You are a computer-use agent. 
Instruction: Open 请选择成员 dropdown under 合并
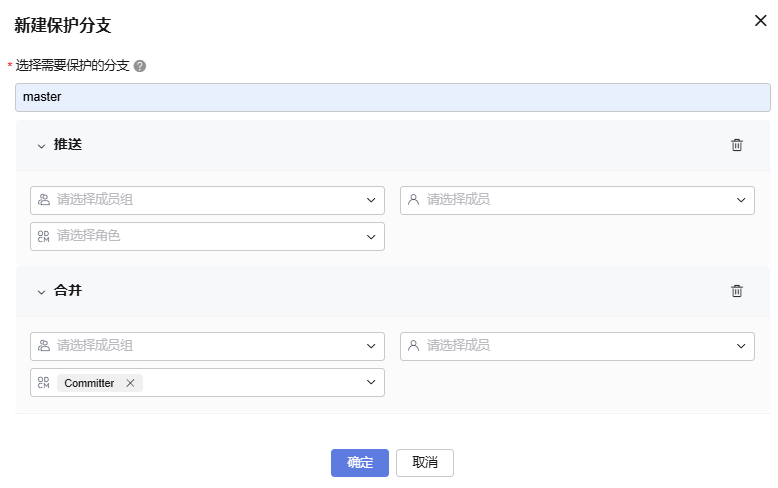[577, 346]
